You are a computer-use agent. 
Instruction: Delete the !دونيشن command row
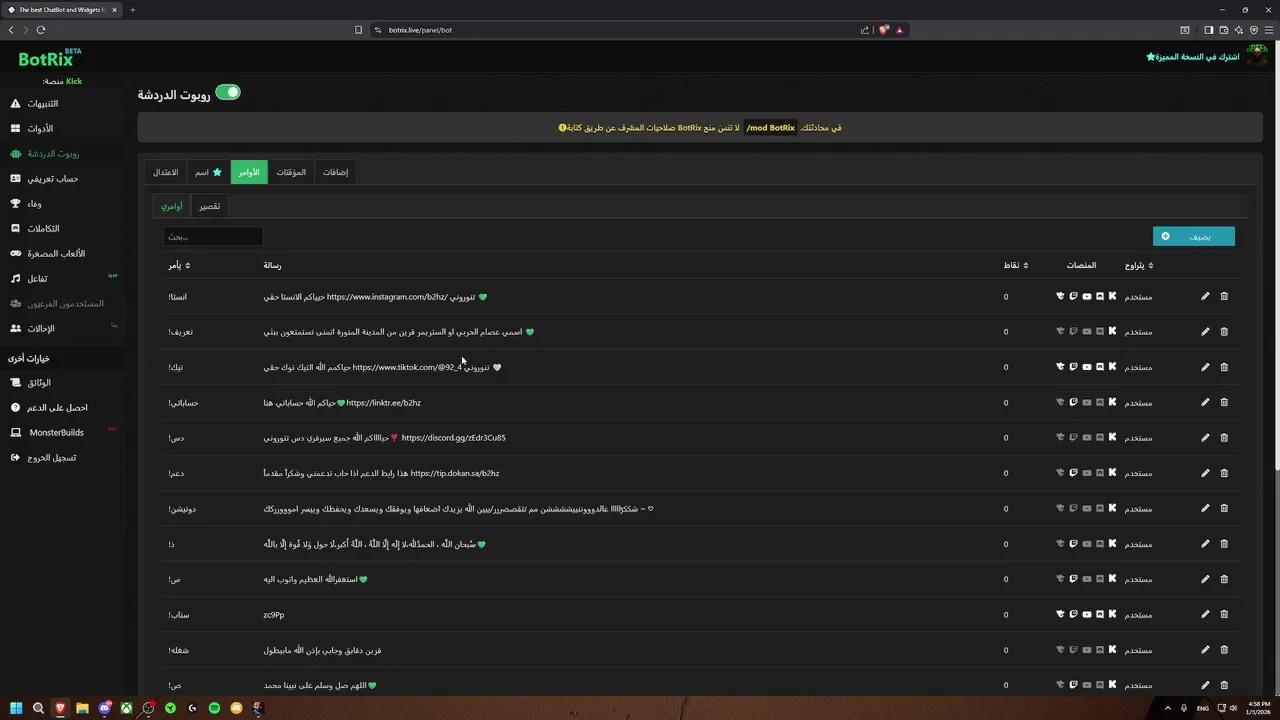coord(1224,508)
